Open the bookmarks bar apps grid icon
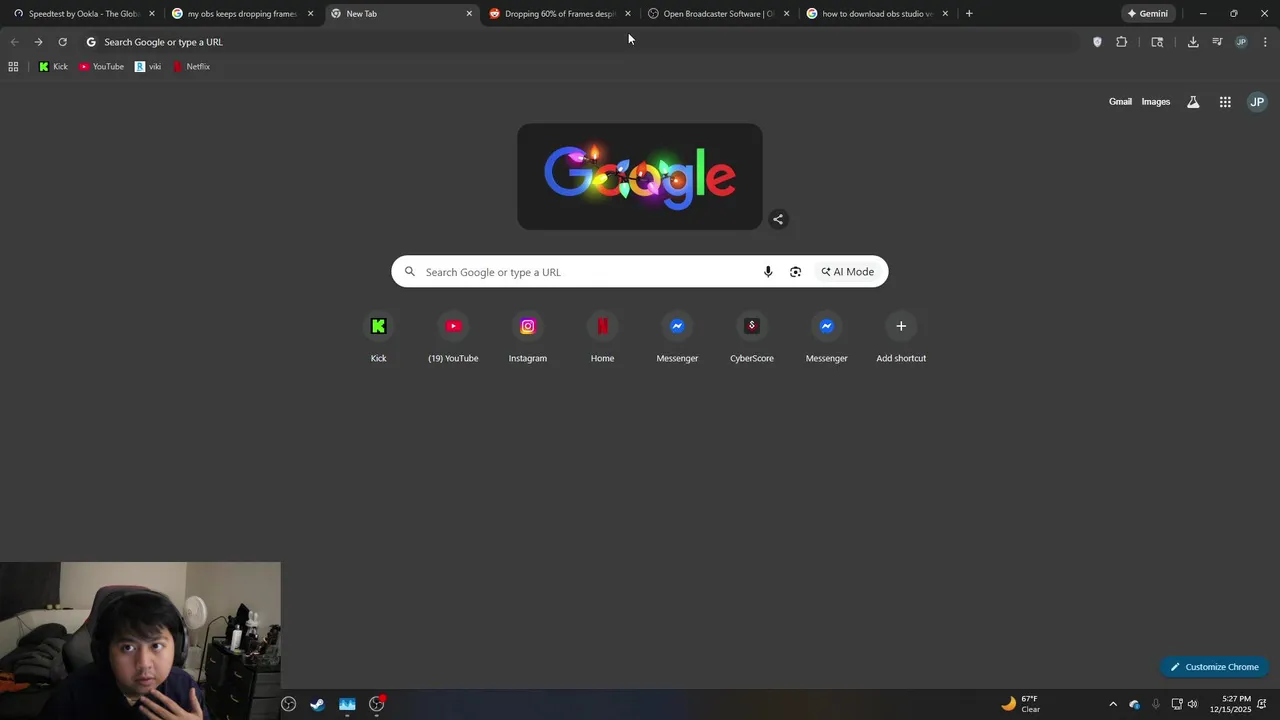The image size is (1280, 720). [13, 67]
